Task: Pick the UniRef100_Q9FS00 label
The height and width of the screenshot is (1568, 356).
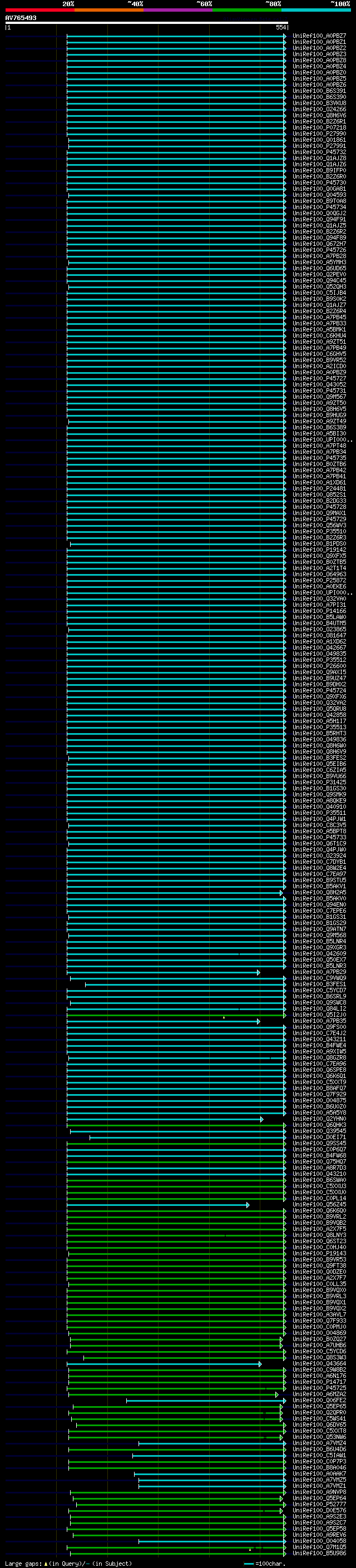Action: (x=319, y=1027)
